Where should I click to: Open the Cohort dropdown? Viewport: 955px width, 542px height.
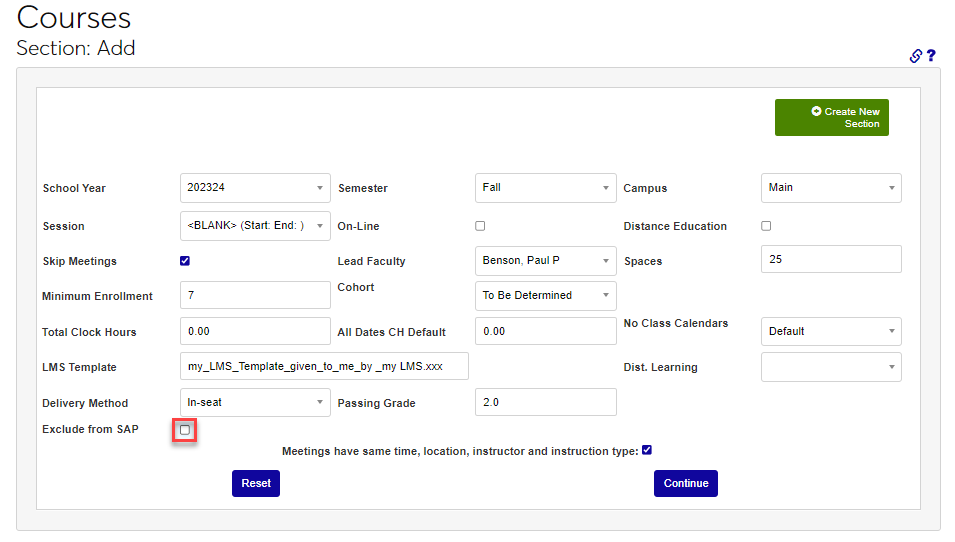545,296
